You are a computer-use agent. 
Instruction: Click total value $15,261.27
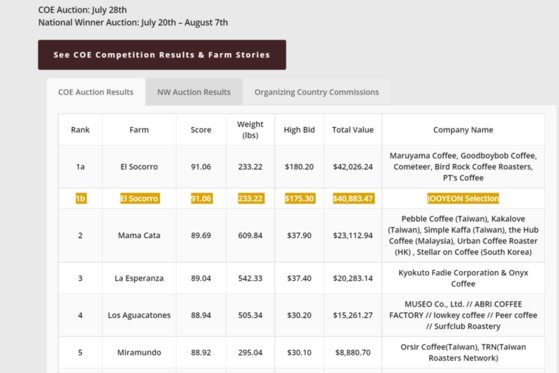353,315
